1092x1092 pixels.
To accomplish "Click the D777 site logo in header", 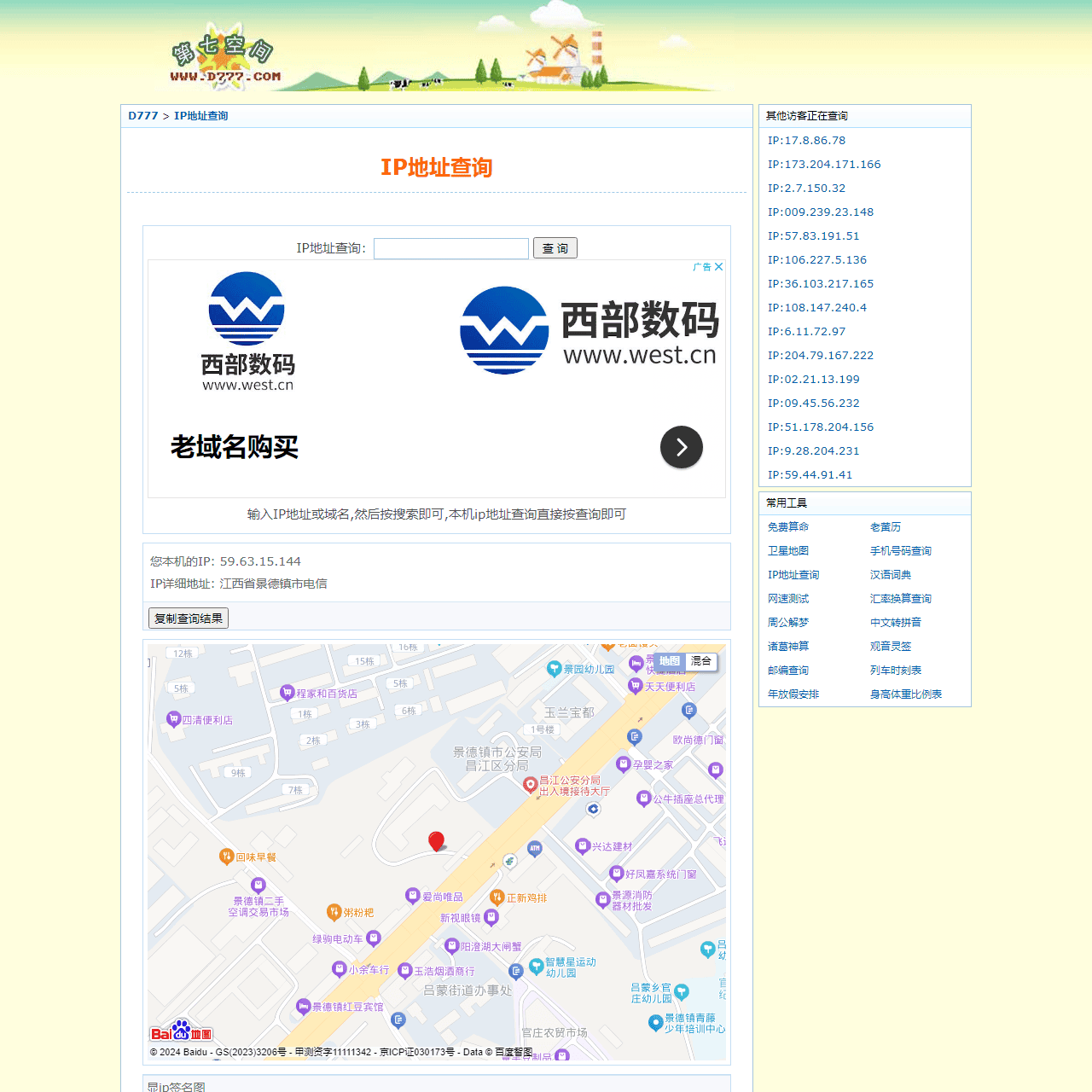I will 224,58.
